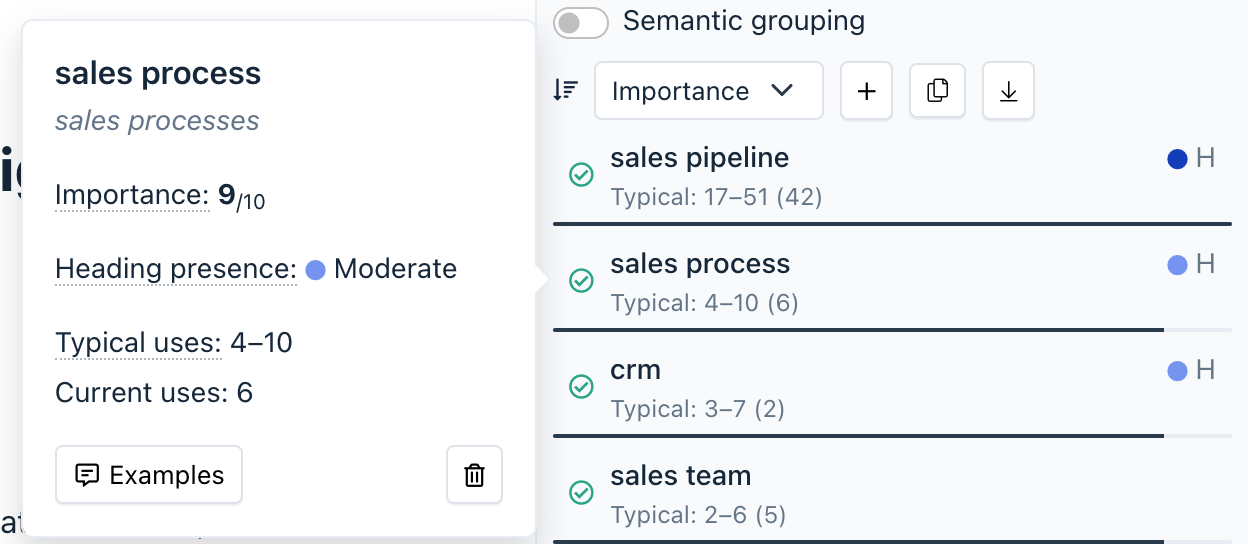Click the copy terms icon
Screen dimensions: 1248x544
point(937,91)
